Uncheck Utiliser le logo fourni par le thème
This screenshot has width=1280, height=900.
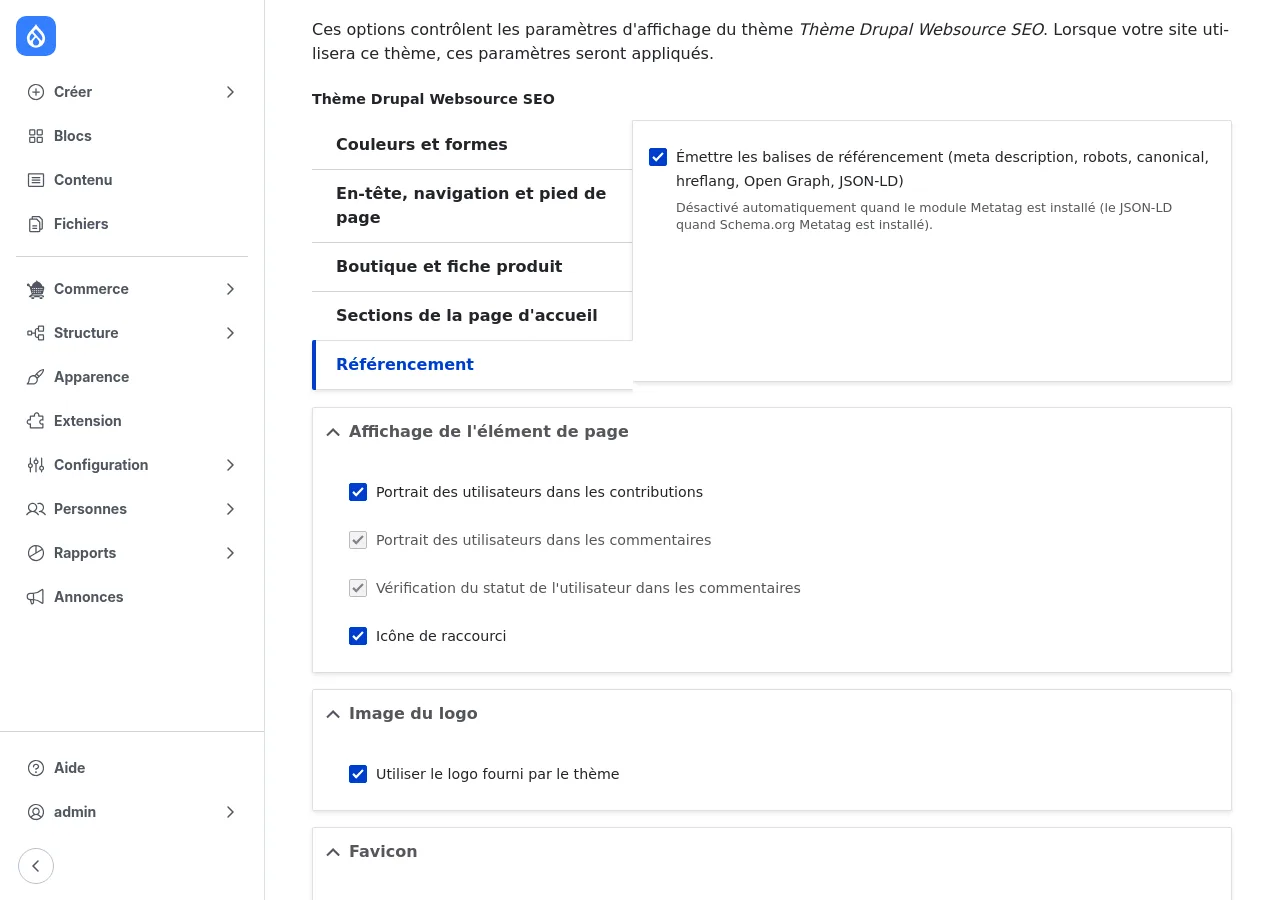click(x=358, y=774)
